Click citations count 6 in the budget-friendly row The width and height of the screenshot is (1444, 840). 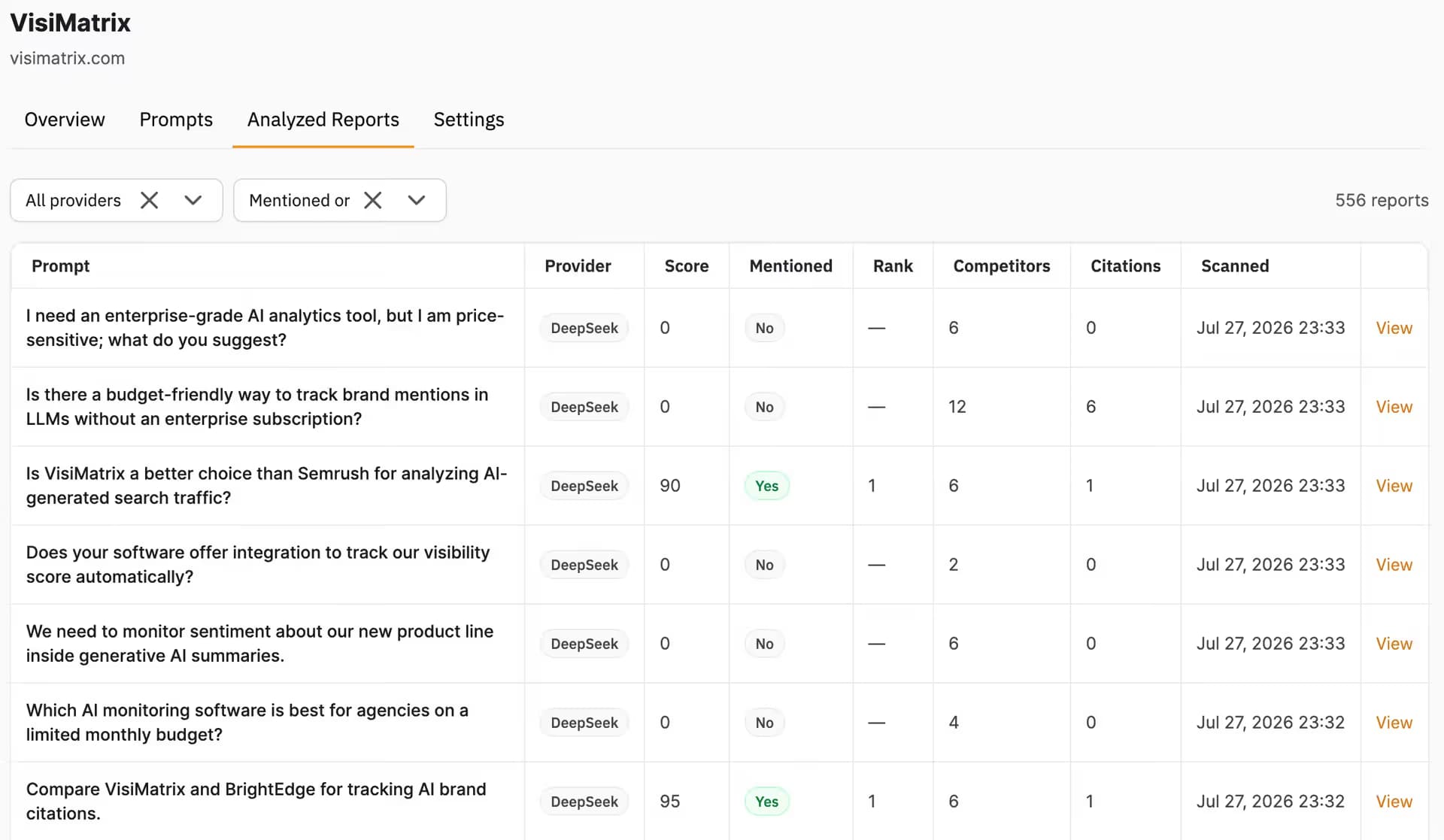point(1091,407)
